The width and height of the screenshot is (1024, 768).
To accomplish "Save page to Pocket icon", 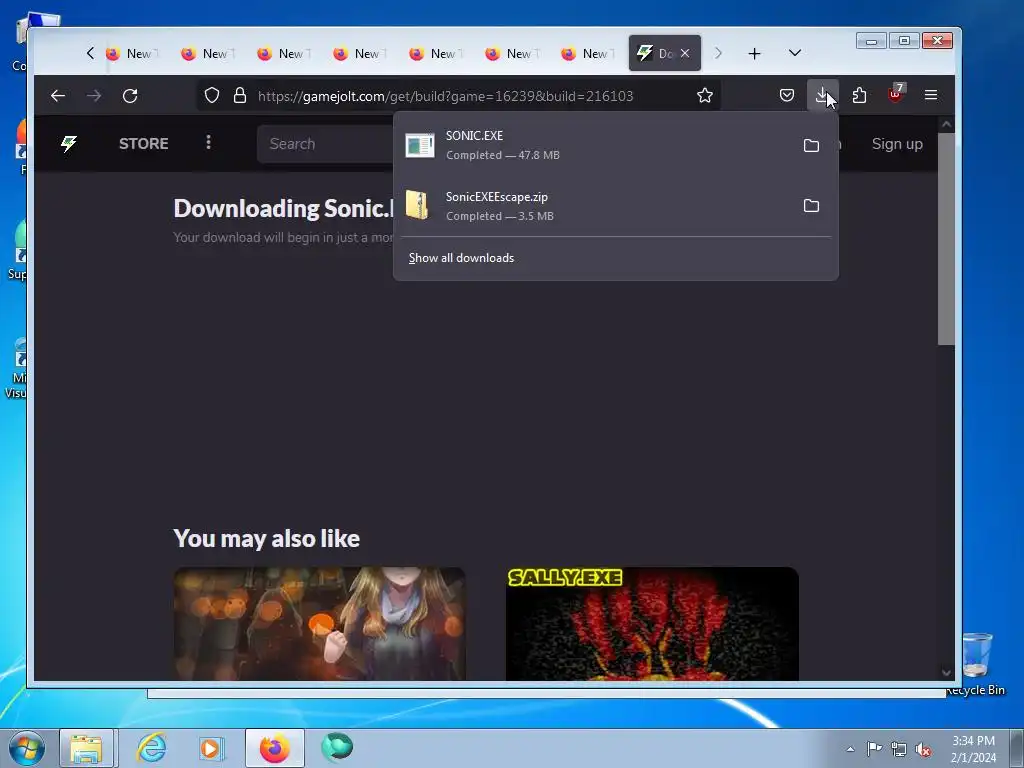I will (787, 95).
